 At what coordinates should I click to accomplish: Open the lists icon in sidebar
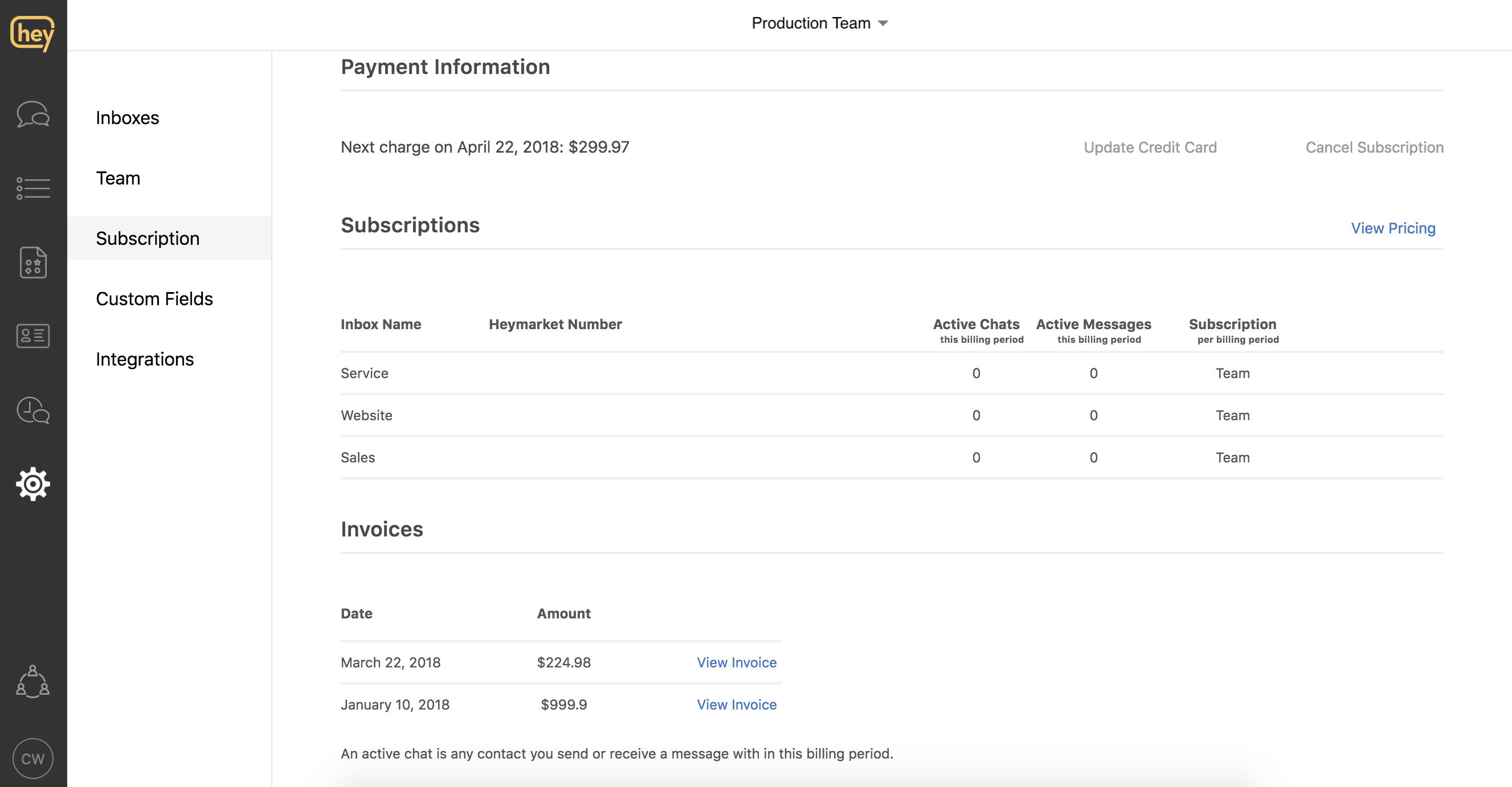pos(33,188)
